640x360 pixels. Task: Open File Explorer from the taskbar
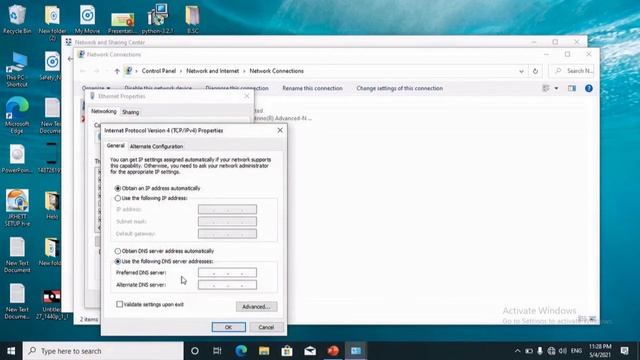click(264, 351)
